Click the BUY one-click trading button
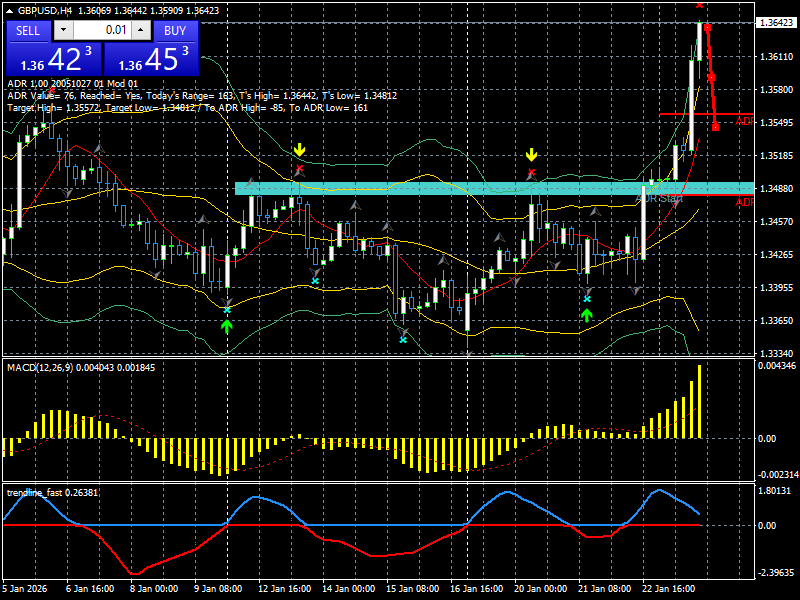The image size is (800, 600). [x=175, y=31]
